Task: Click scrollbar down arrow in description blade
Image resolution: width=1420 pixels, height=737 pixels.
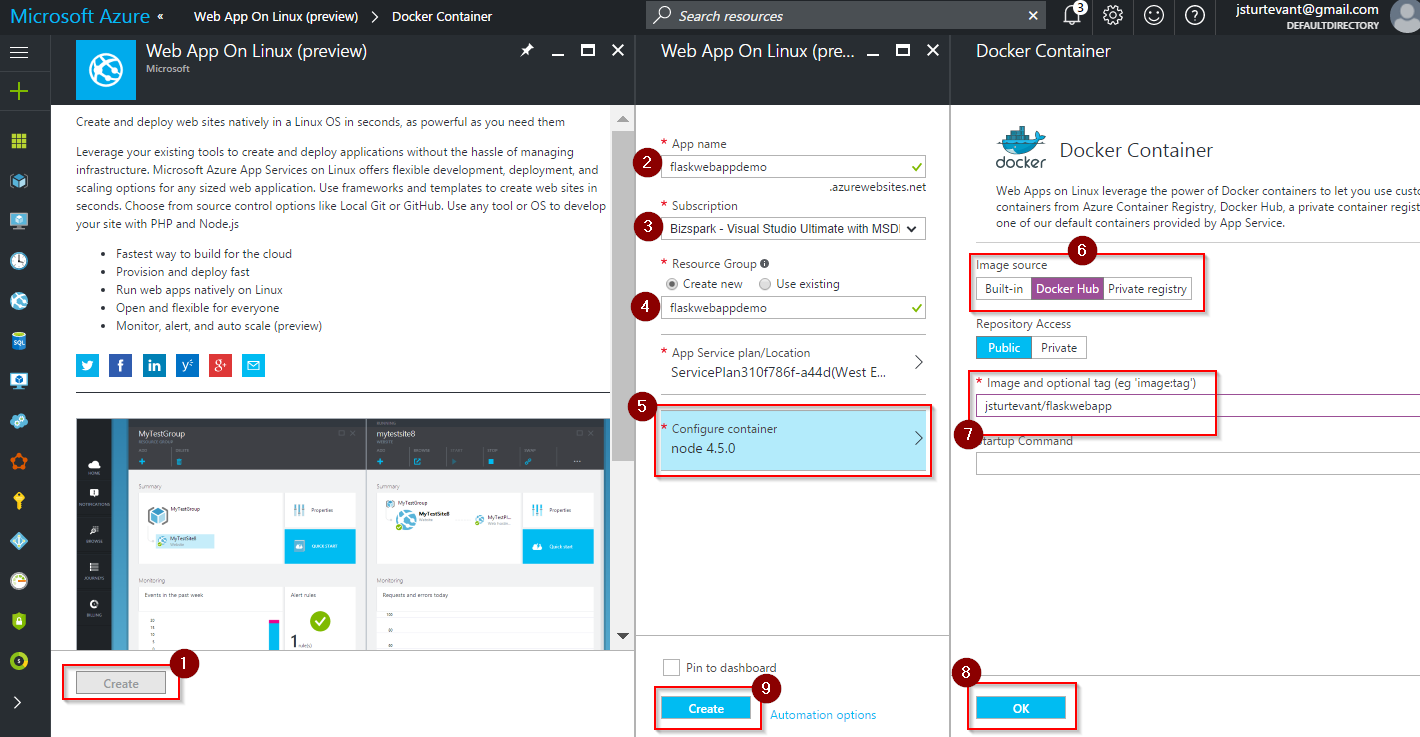Action: point(622,635)
